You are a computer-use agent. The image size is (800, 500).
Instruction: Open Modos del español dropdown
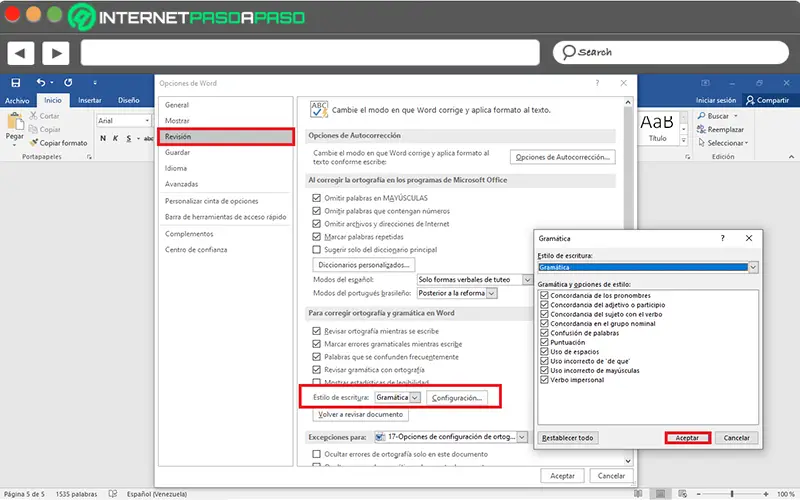pyautogui.click(x=527, y=280)
